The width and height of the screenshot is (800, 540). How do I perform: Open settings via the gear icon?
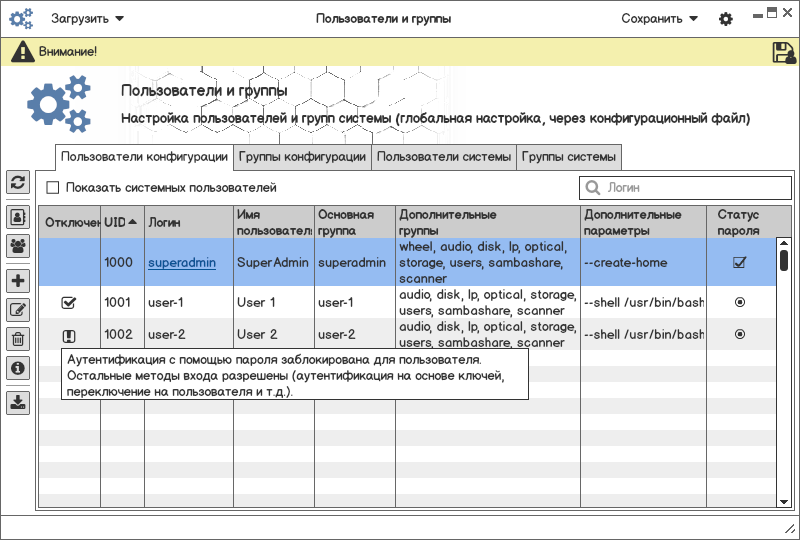726,19
